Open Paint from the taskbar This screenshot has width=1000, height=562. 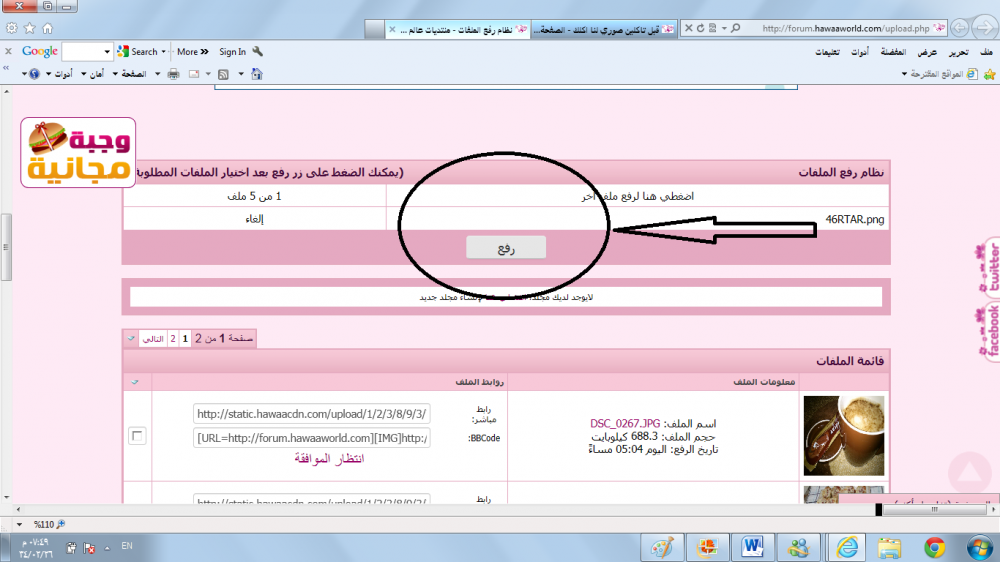pos(662,547)
